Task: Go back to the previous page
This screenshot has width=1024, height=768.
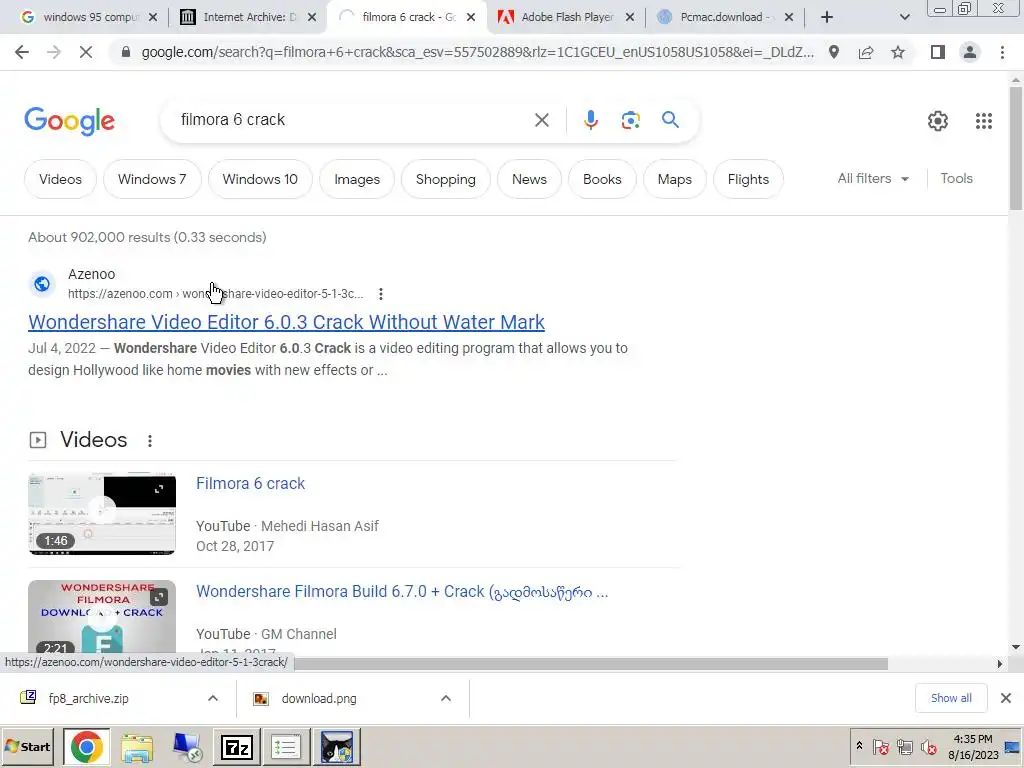Action: (22, 52)
